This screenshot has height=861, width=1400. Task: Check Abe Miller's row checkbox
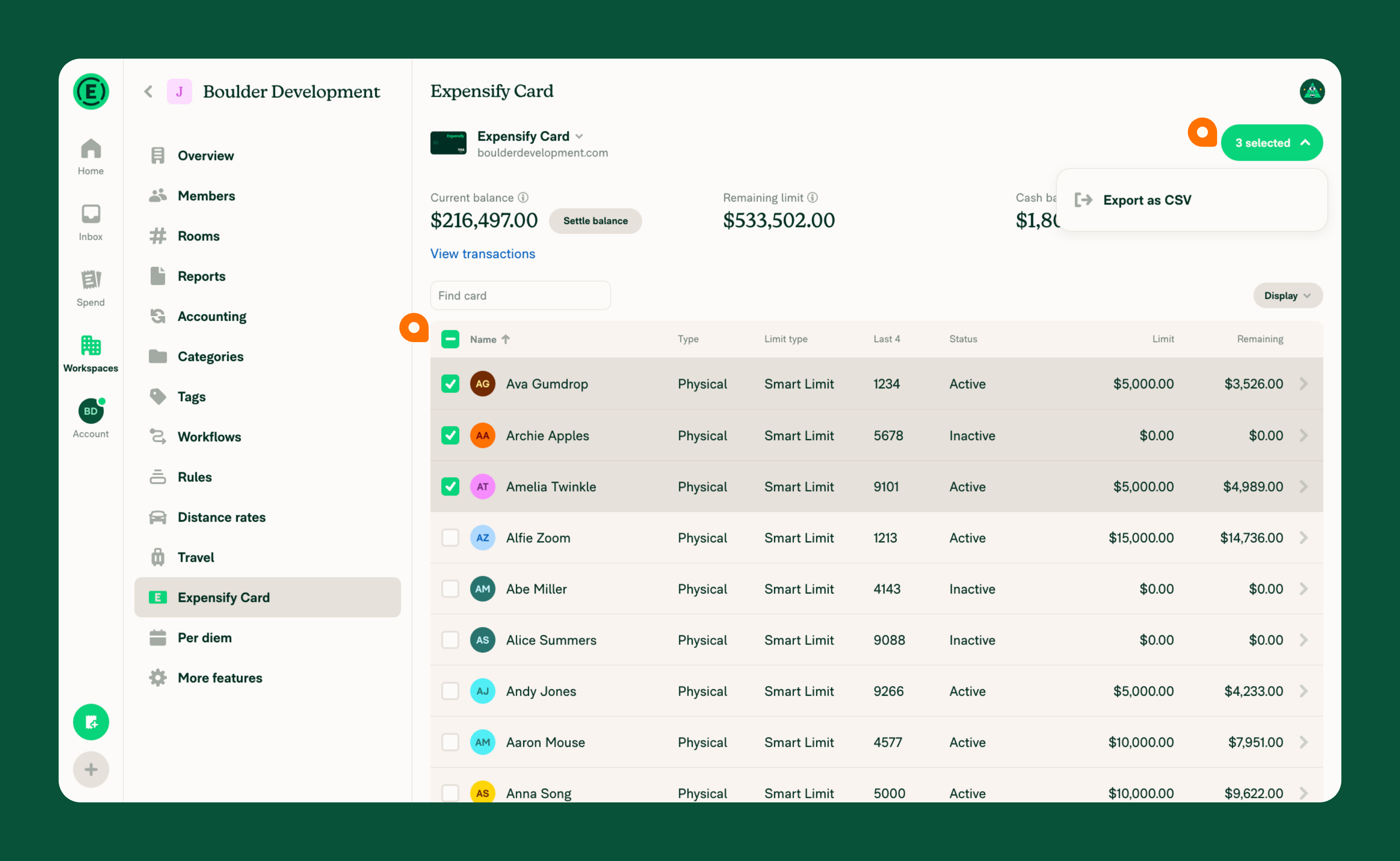pos(450,589)
